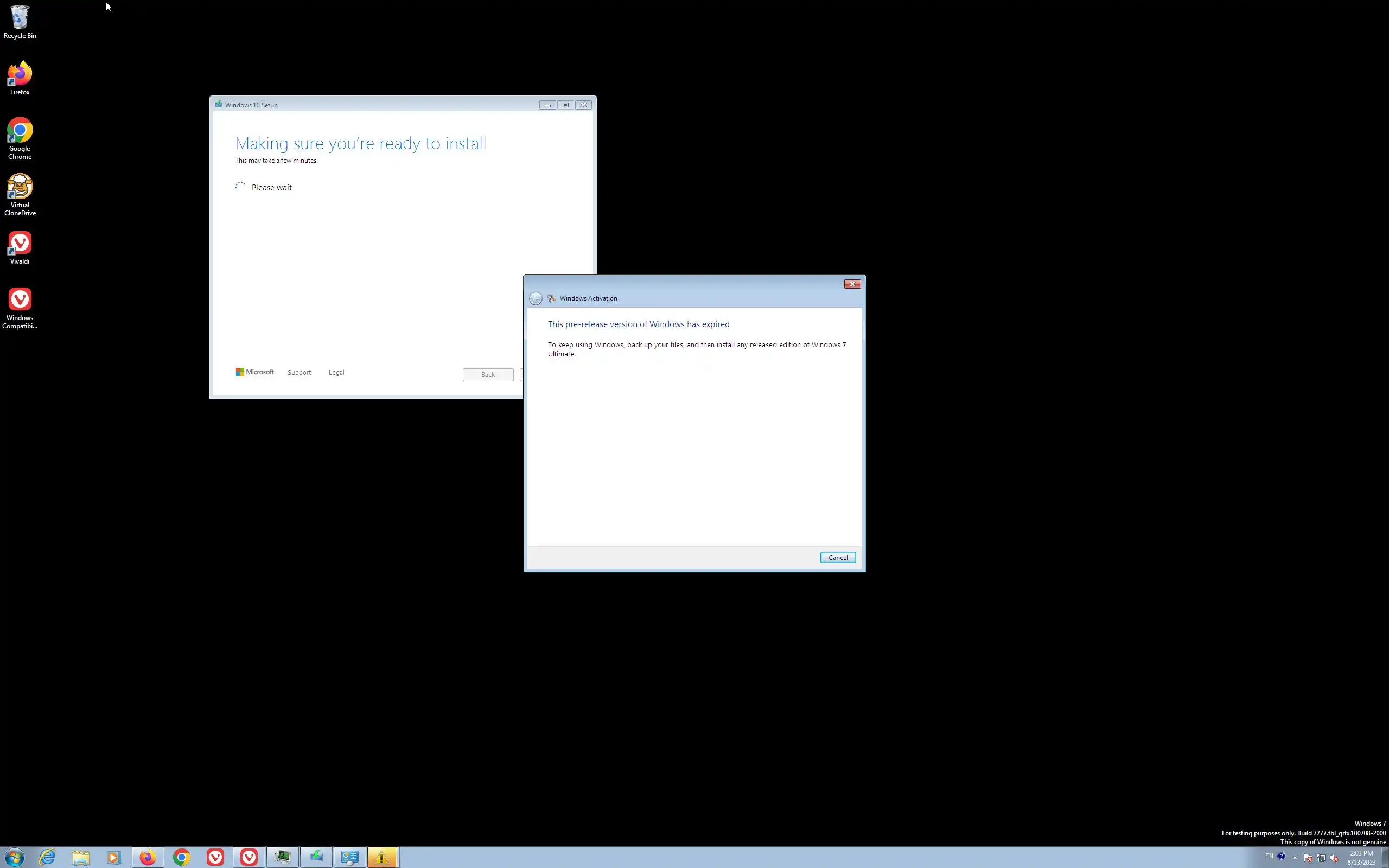Click Cancel in Windows Activation dialog
This screenshot has height=868, width=1389.
[837, 558]
